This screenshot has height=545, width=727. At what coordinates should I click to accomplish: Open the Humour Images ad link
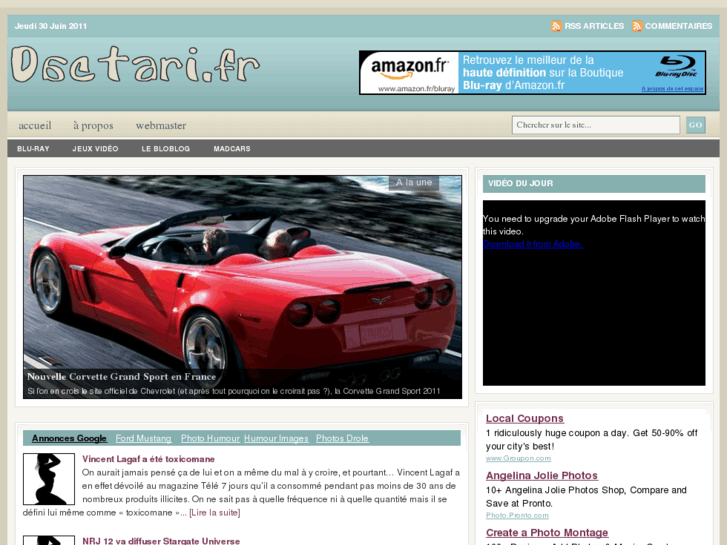[276, 438]
